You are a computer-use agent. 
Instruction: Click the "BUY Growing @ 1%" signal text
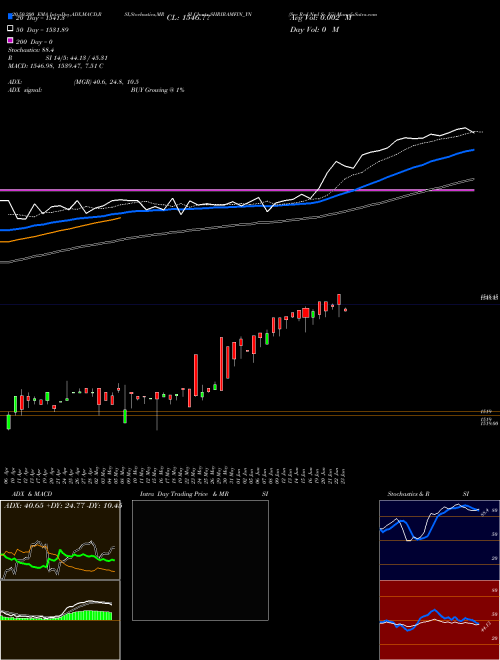click(x=157, y=90)
